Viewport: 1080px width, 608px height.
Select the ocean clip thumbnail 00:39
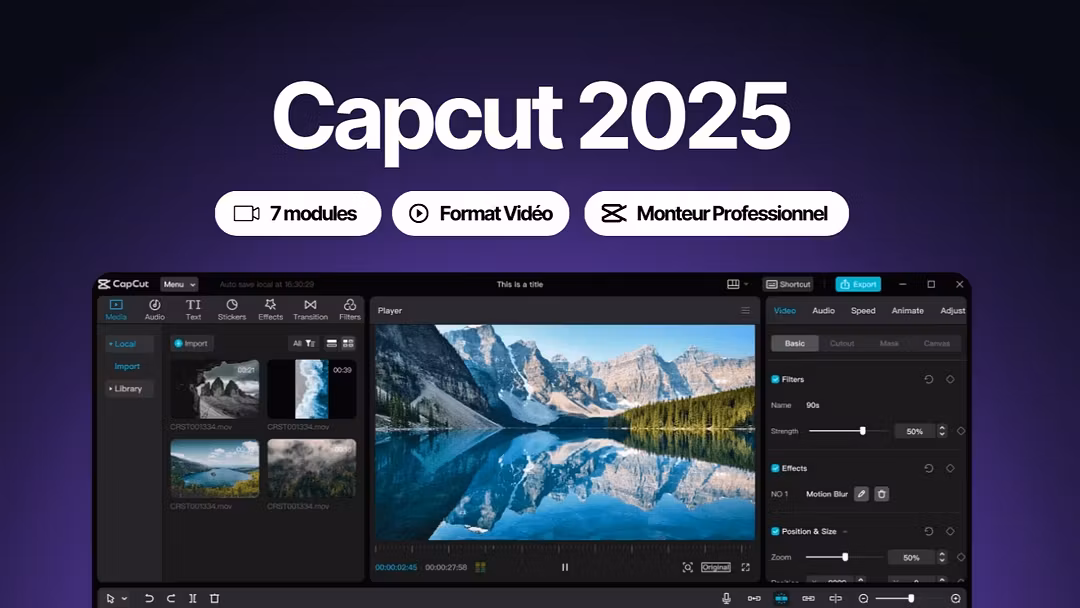click(x=311, y=389)
